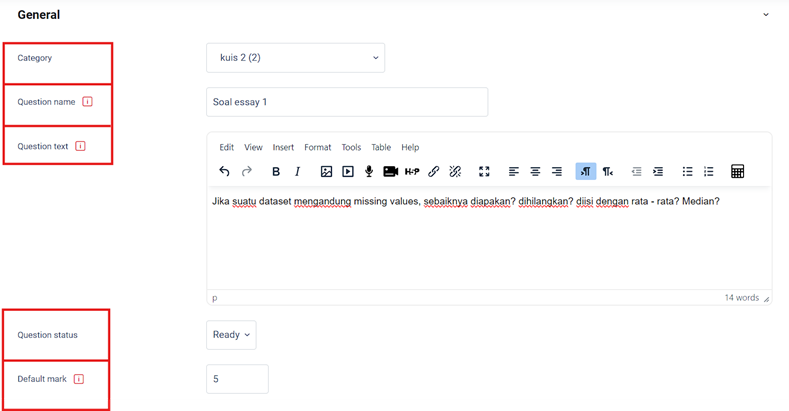
Task: Click the 'p' element path in the status bar
Action: click(215, 298)
